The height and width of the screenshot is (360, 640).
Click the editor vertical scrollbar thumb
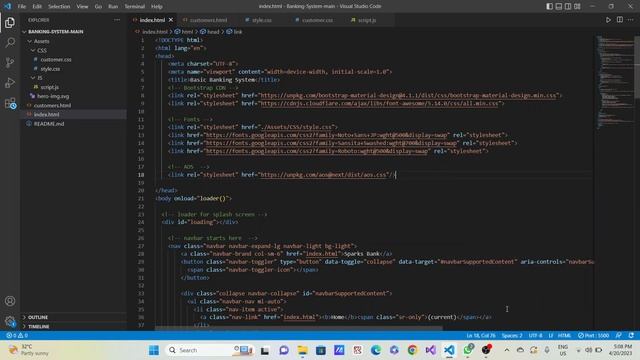point(637,67)
